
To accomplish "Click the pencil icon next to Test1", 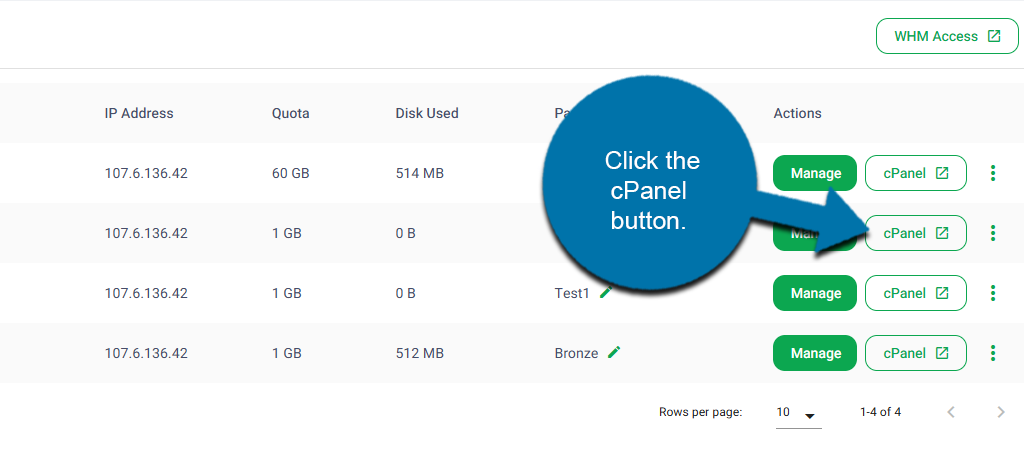I will coord(606,293).
